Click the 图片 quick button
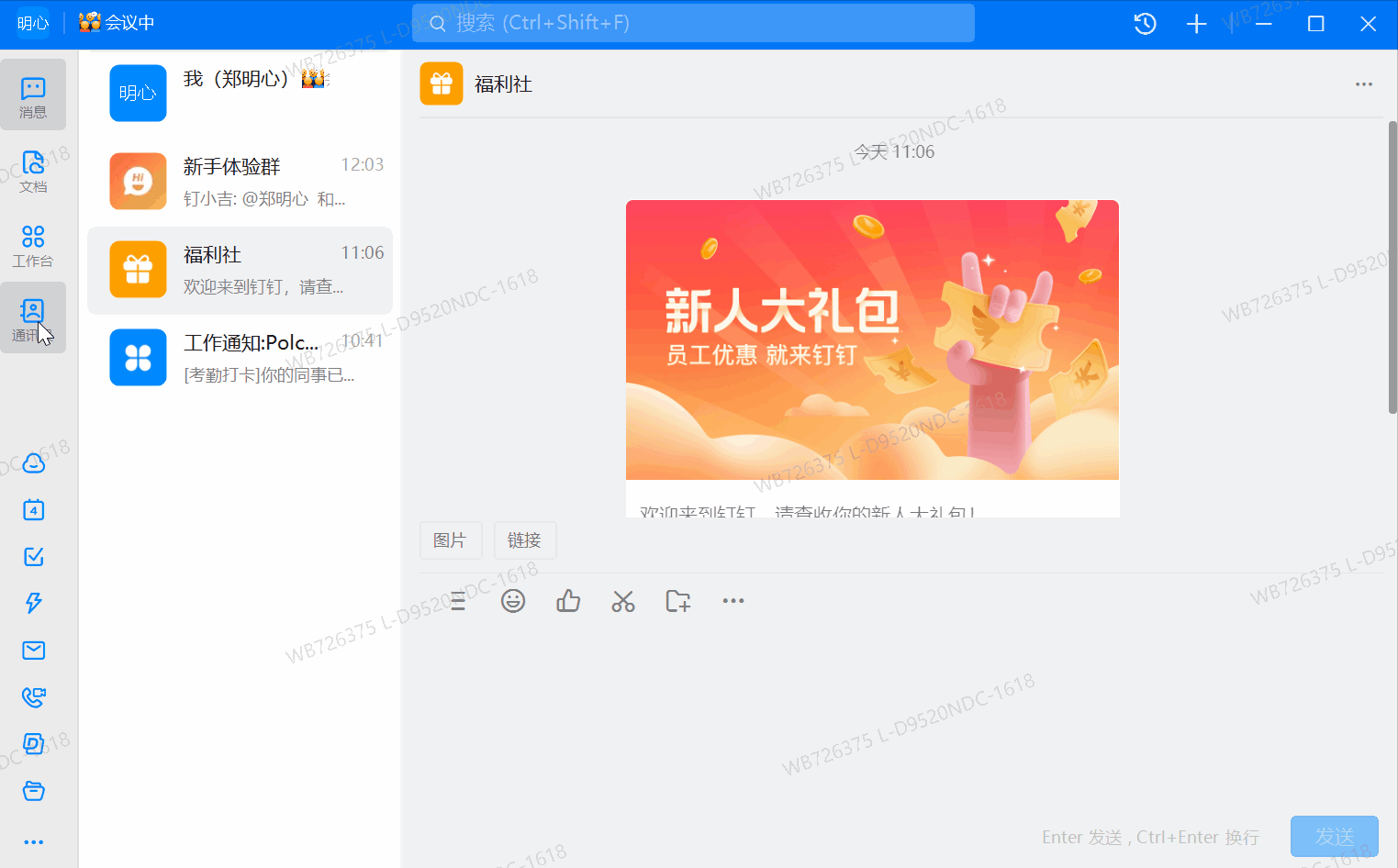Image resolution: width=1398 pixels, height=868 pixels. pos(450,540)
